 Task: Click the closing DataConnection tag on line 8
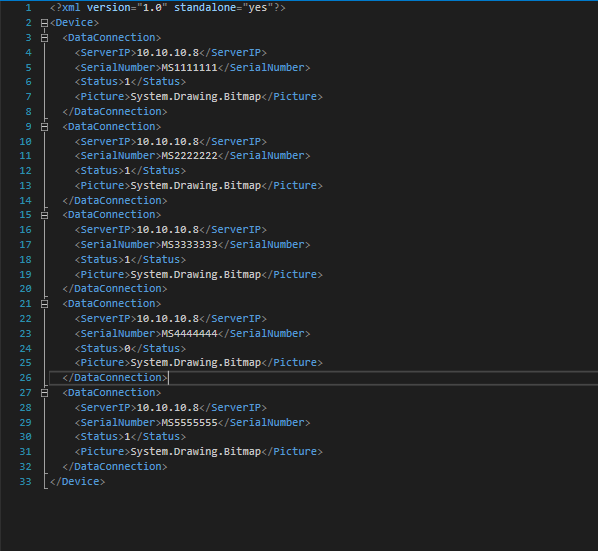click(115, 112)
